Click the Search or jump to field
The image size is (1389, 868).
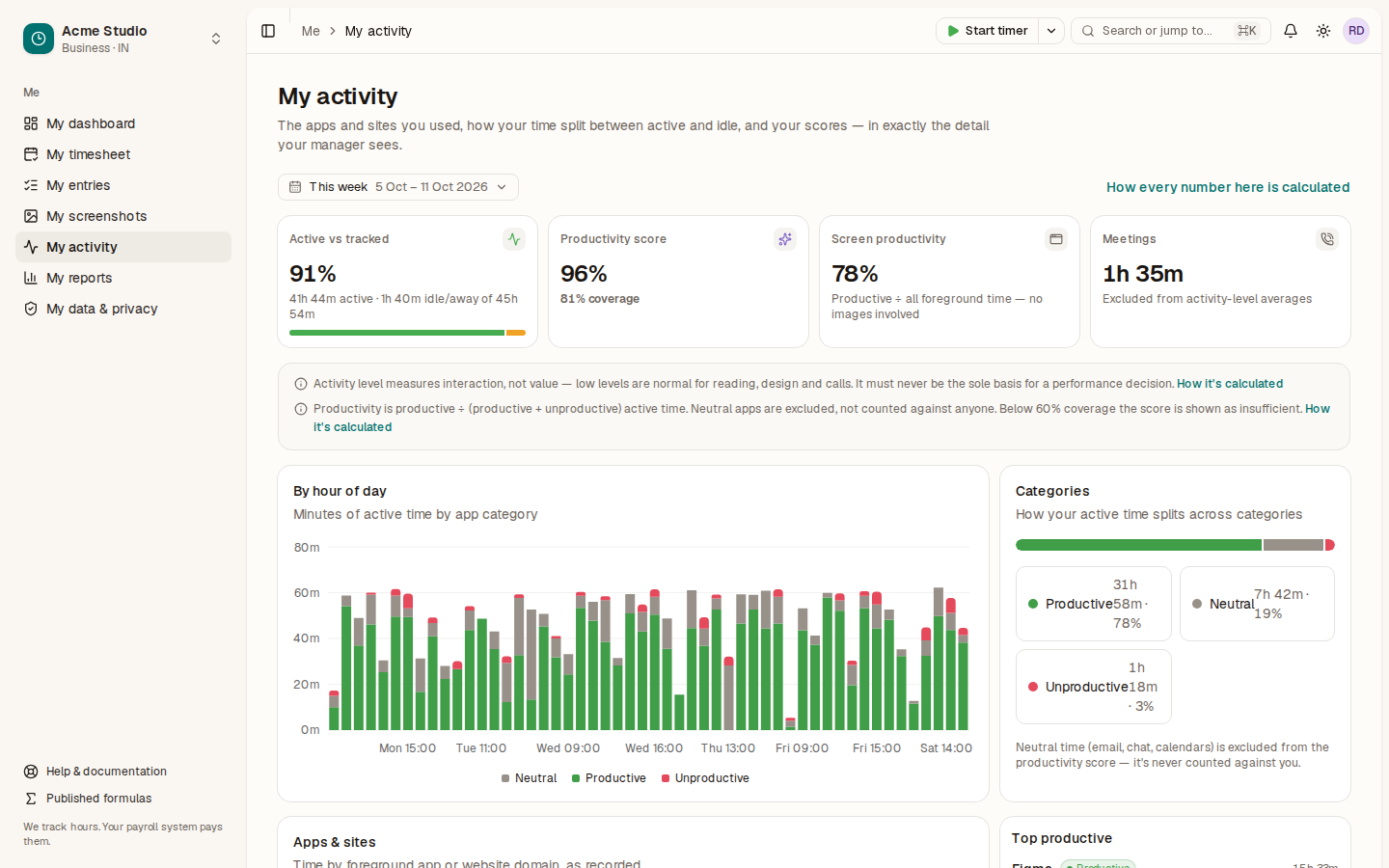[x=1171, y=31]
